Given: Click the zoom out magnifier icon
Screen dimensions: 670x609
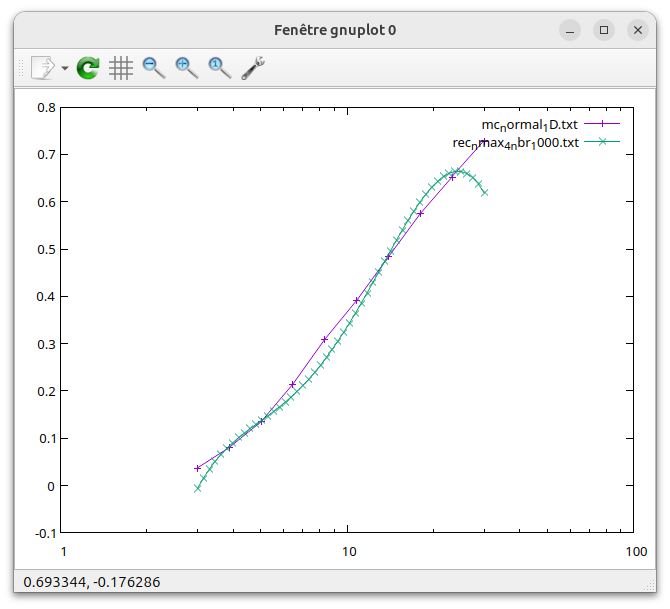Looking at the screenshot, I should pyautogui.click(x=154, y=68).
